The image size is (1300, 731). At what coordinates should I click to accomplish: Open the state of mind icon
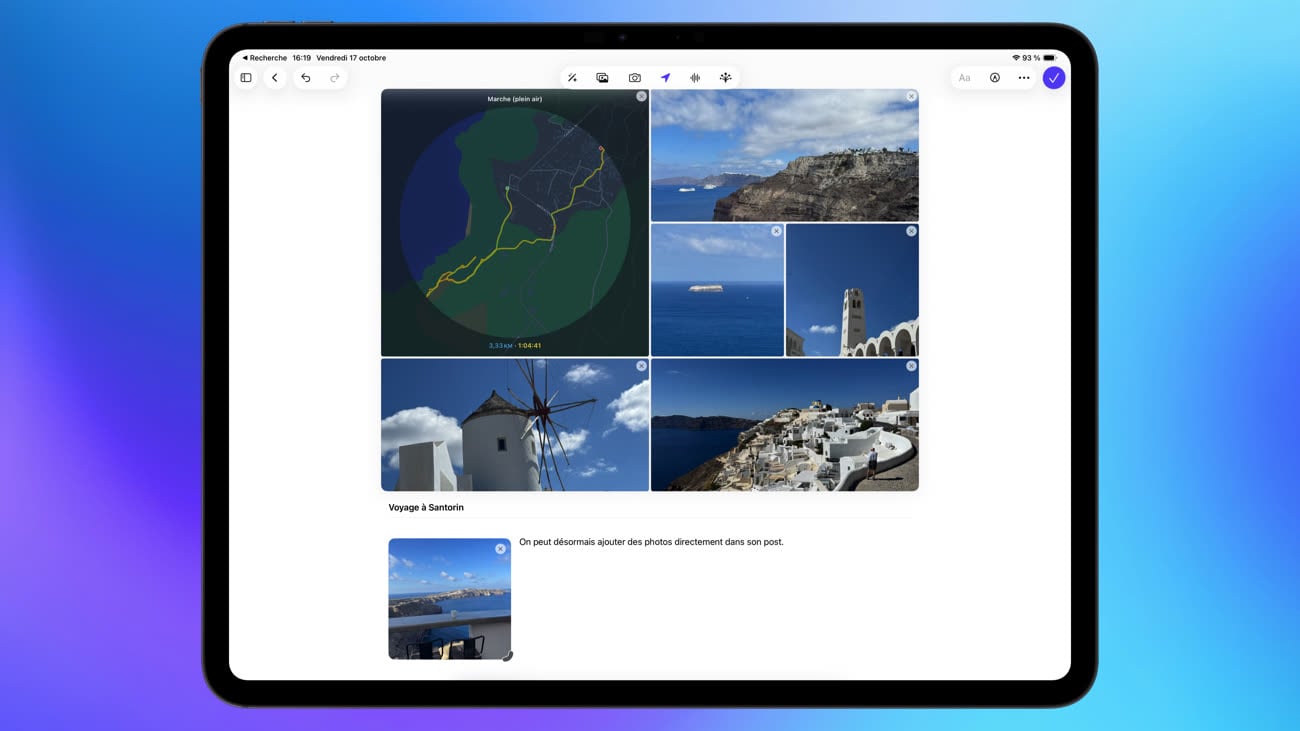point(726,78)
